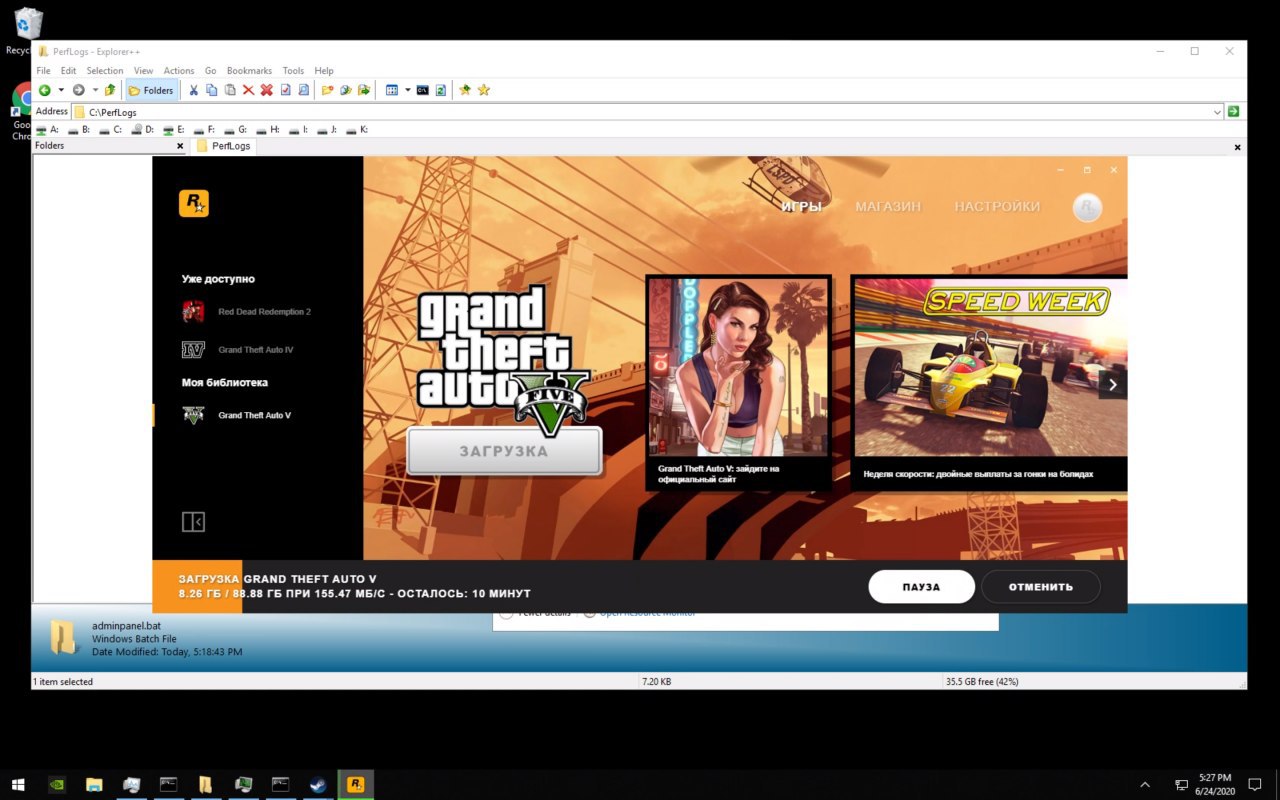Open the НАСТРОЙКИ tab
1280x800 pixels.
coord(997,206)
